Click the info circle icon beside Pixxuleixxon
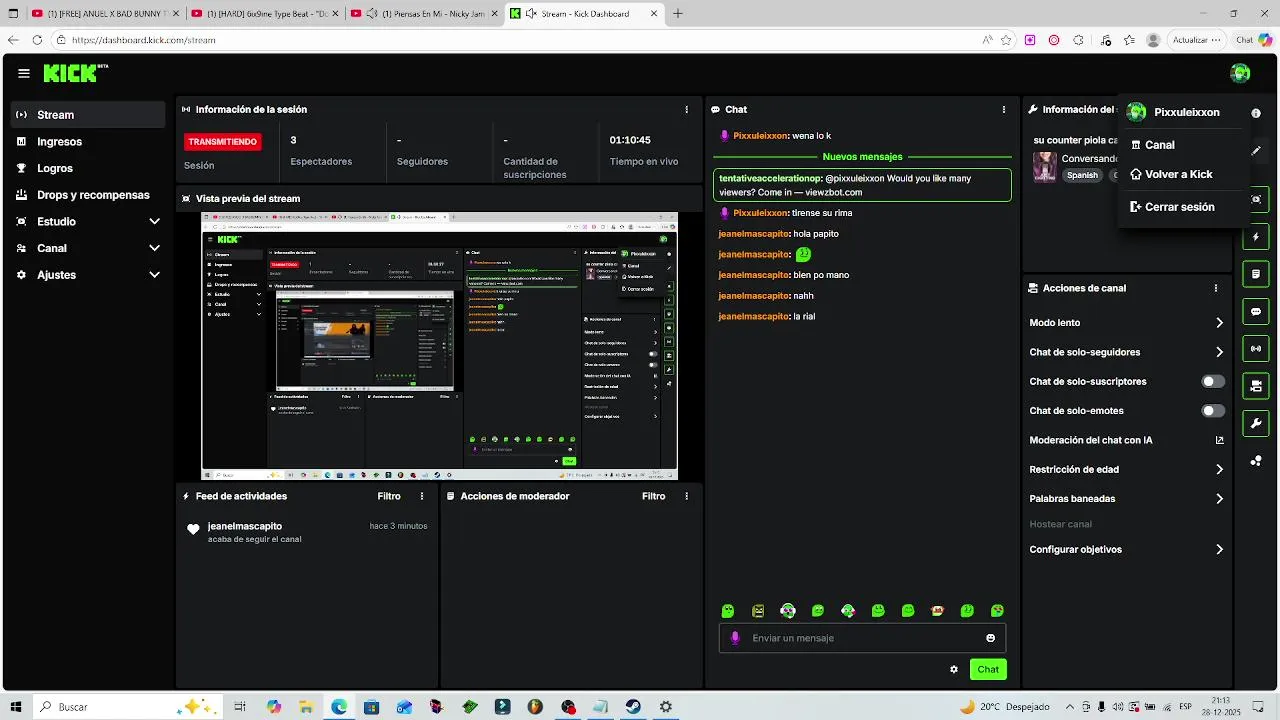Image resolution: width=1280 pixels, height=720 pixels. click(1256, 113)
